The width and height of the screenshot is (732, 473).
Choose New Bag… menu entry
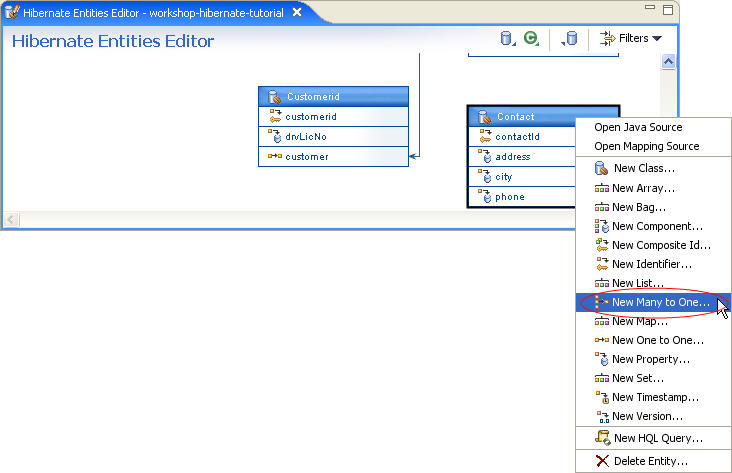click(x=653, y=207)
